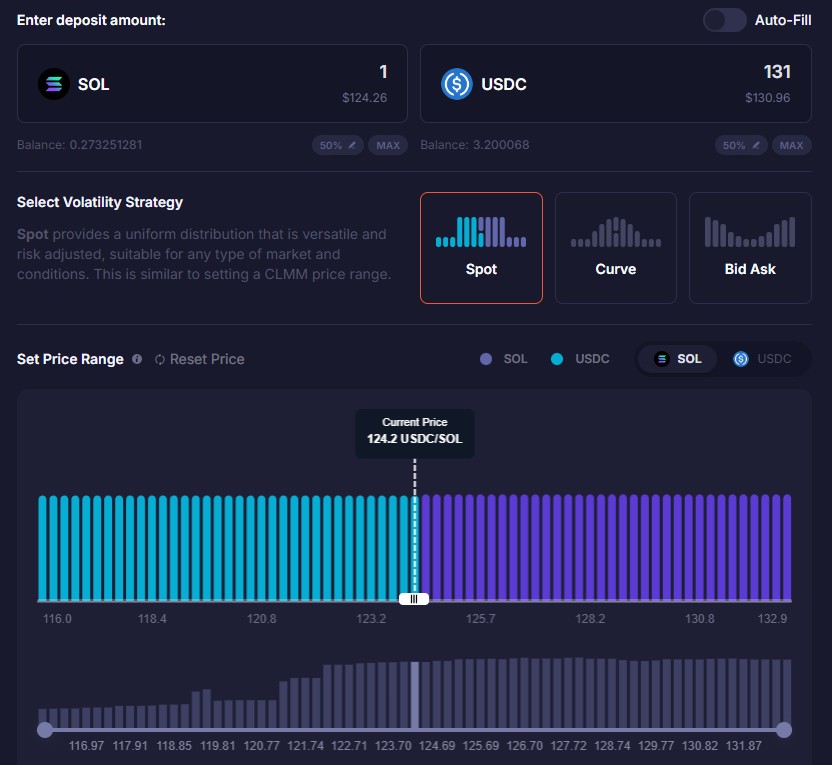Click the current price handle on chart
The height and width of the screenshot is (765, 832).
tap(414, 598)
